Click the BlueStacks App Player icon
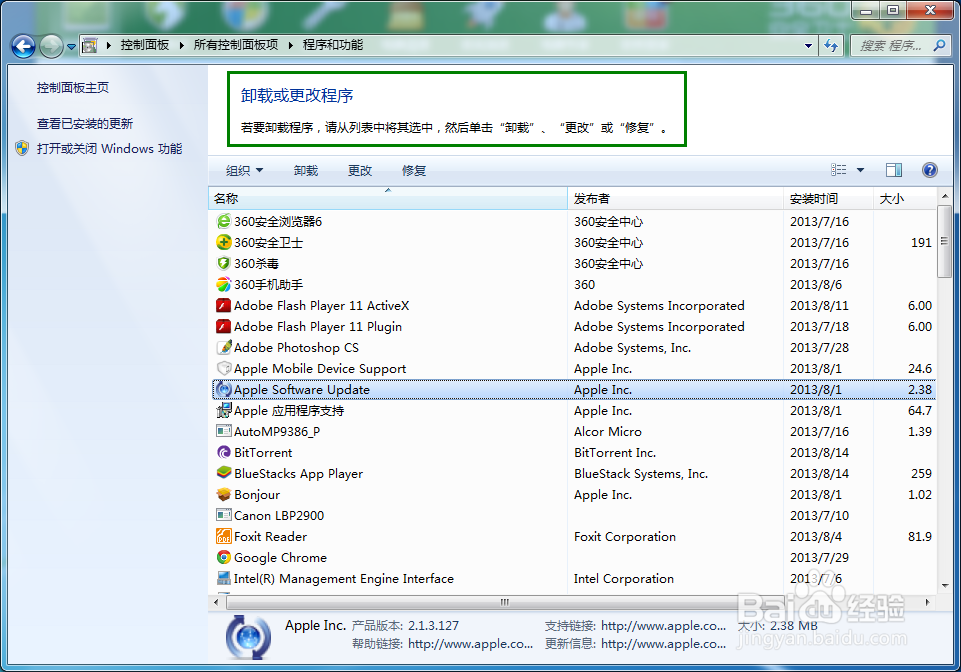Screen dimensions: 961x672 coord(224,473)
